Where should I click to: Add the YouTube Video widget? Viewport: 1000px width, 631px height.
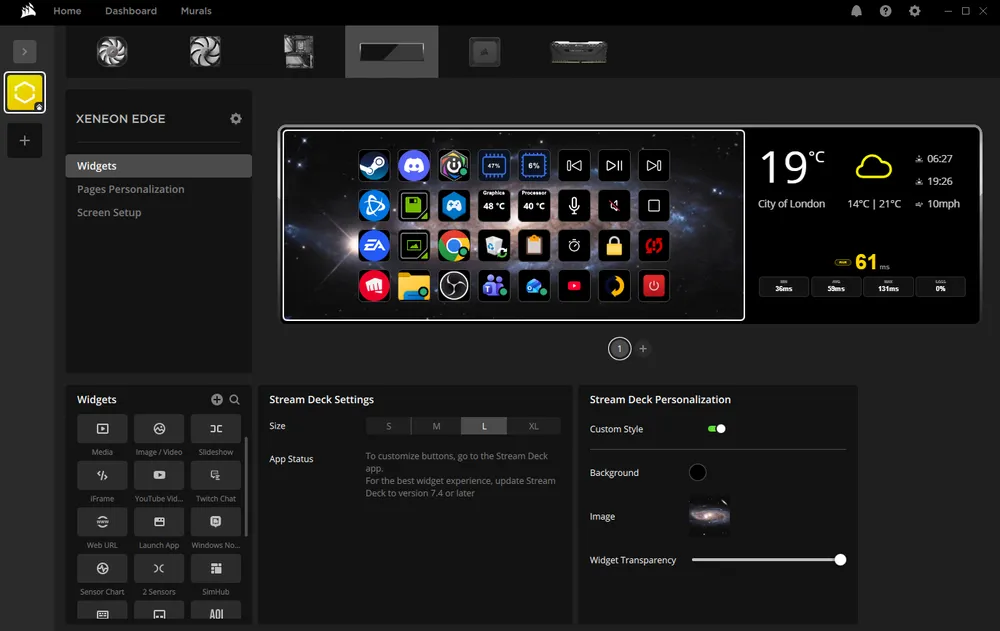coord(159,475)
